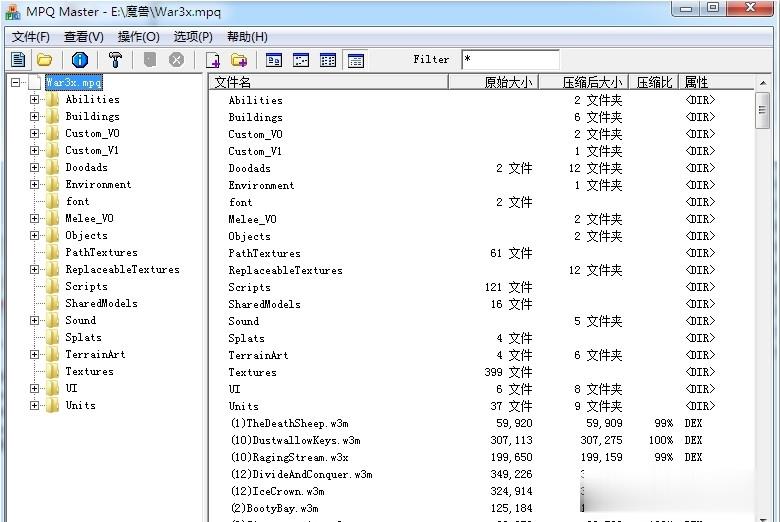Click the file list scrollbar thumb

point(762,110)
